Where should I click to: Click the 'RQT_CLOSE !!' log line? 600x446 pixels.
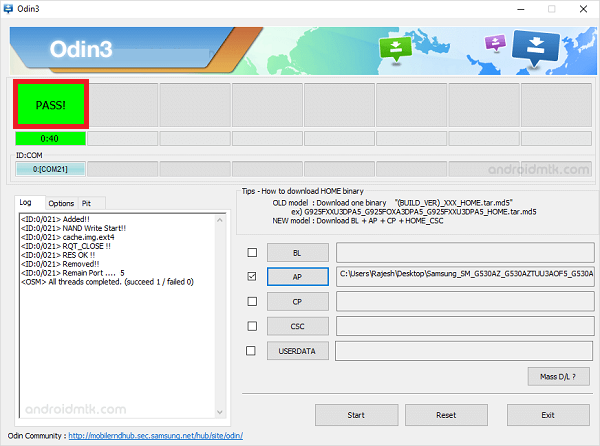click(66, 246)
